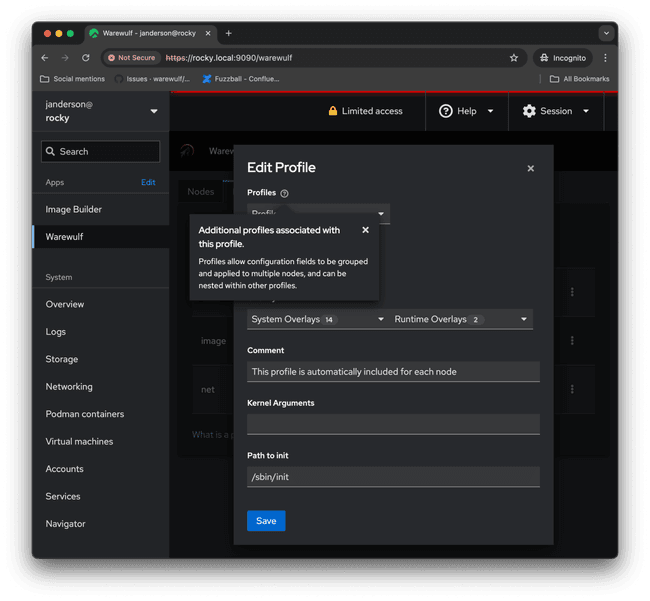Open the Chrome three-dot menu

(605, 58)
